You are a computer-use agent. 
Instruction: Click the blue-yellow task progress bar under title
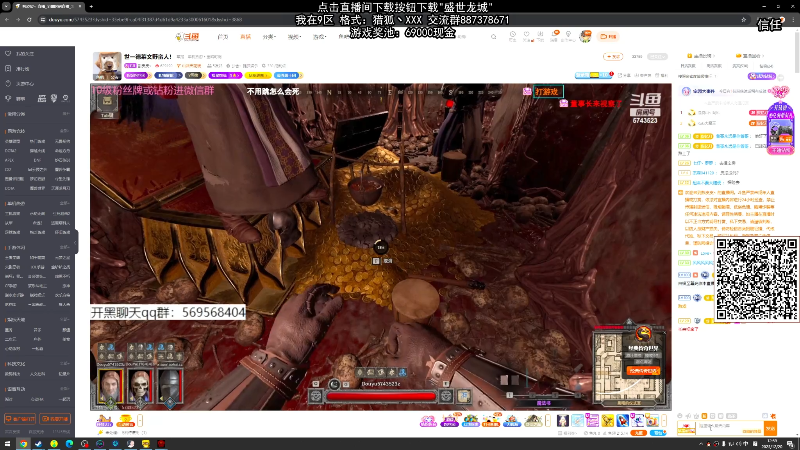pos(593,76)
